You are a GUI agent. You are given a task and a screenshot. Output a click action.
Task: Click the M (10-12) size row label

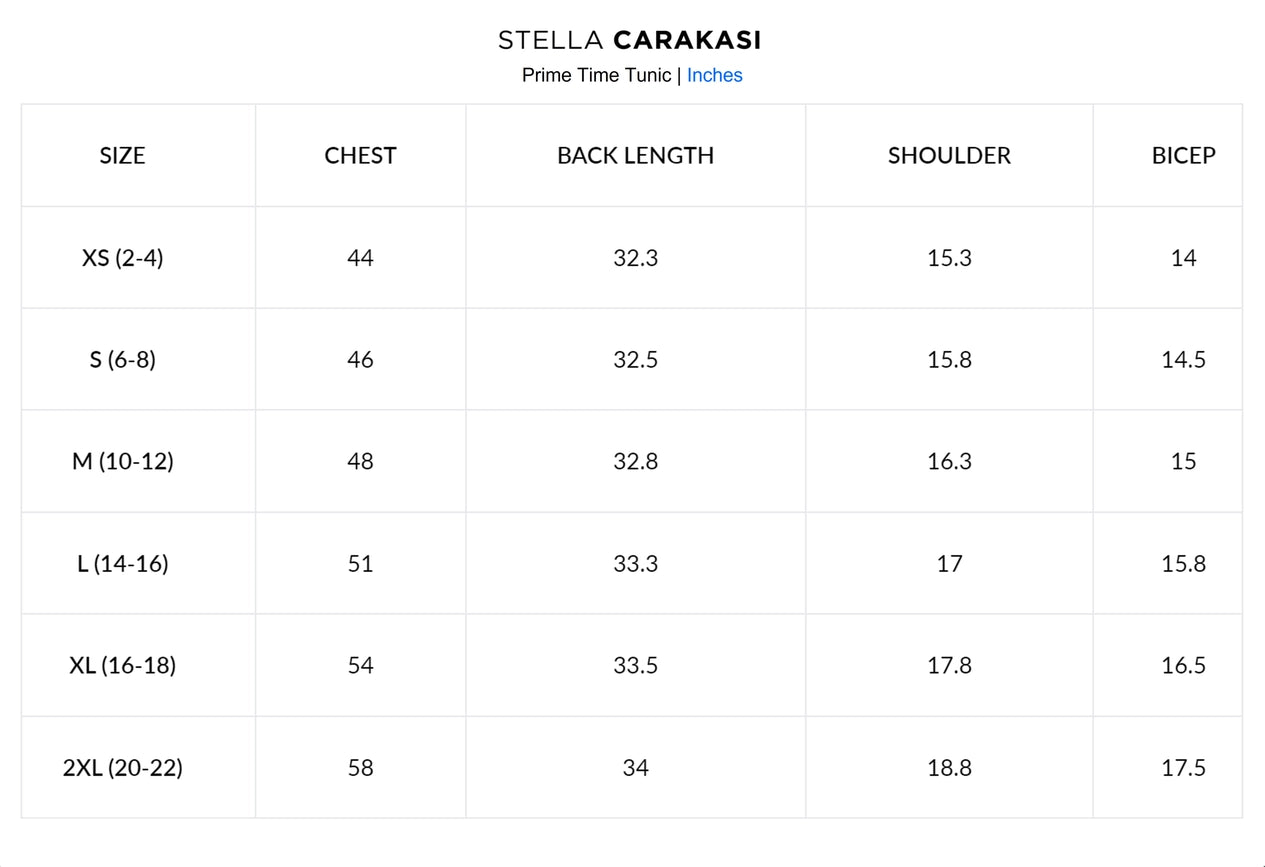(x=122, y=461)
